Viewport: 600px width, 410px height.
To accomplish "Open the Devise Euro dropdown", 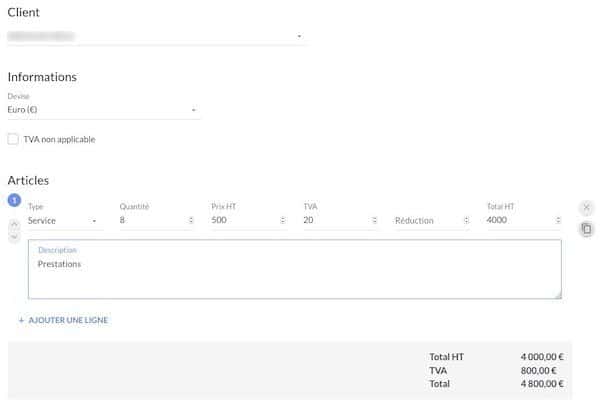I will (103, 110).
